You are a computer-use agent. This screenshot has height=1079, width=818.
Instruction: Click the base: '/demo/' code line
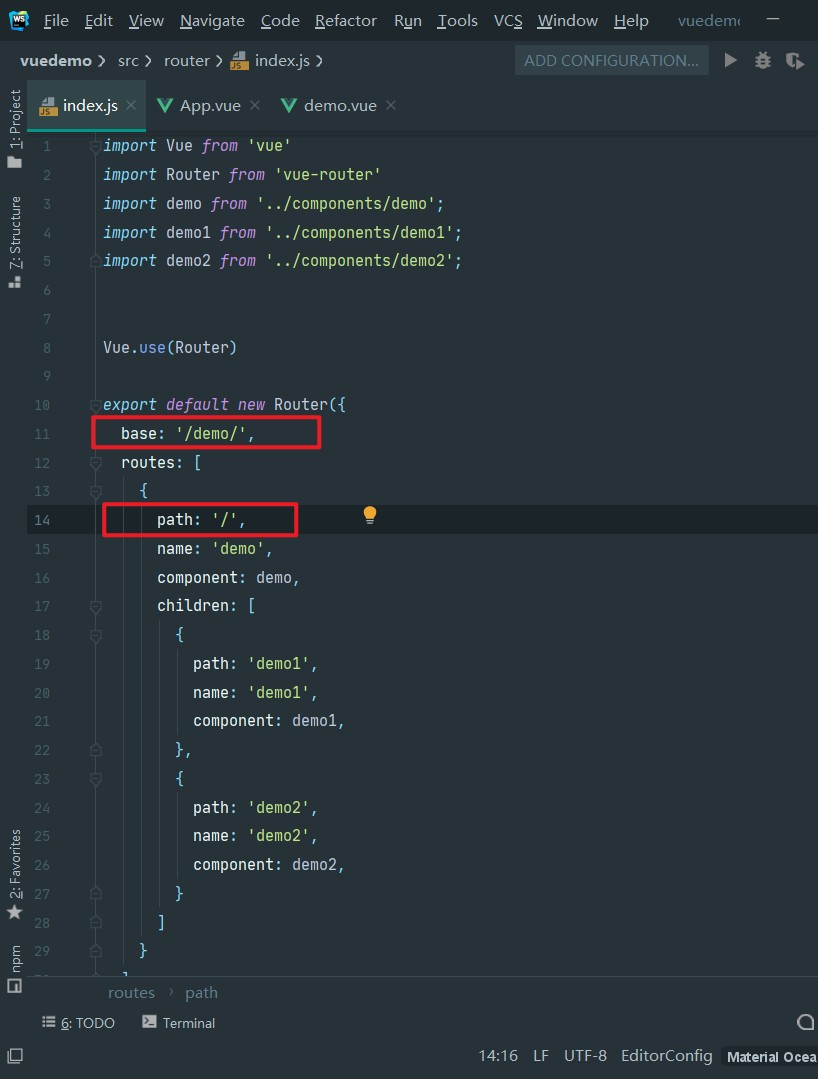point(188,434)
